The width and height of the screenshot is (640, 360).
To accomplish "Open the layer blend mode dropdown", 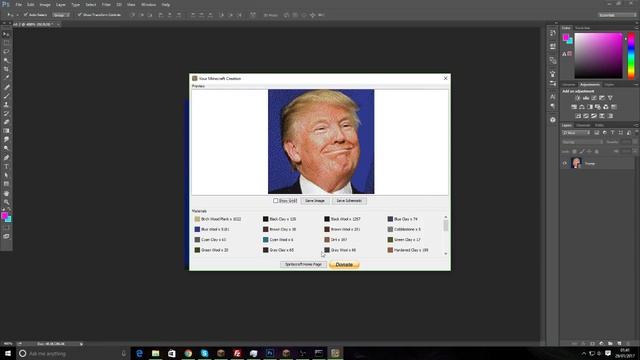I will coord(582,142).
